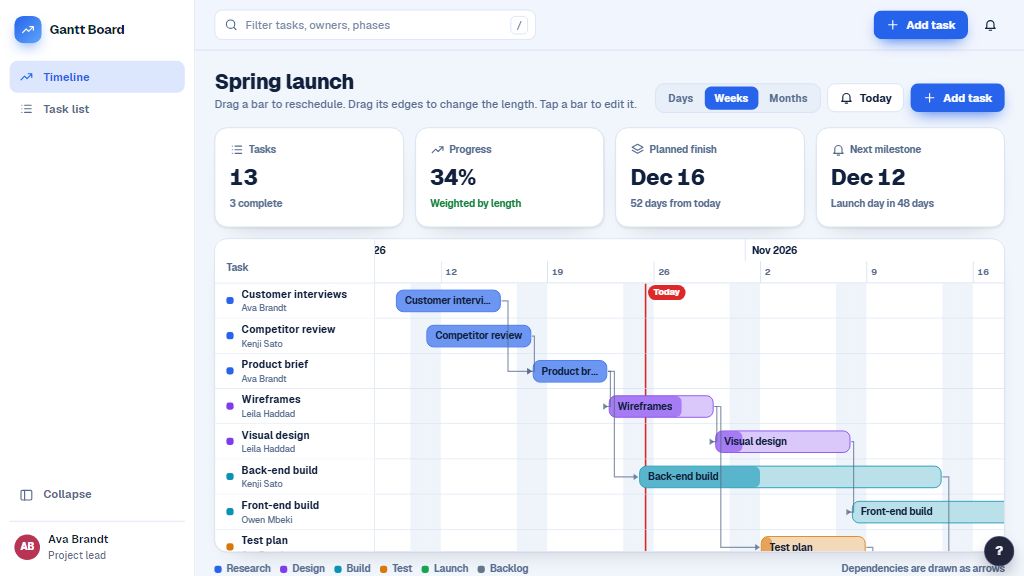
Task: Switch timeline scale to Months
Action: 788,98
